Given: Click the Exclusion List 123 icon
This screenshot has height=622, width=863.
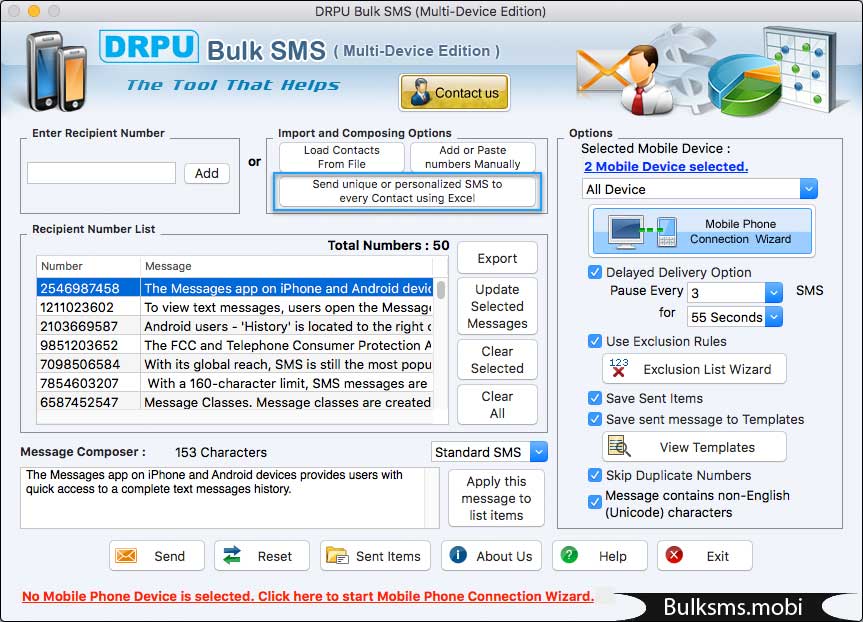Looking at the screenshot, I should click(x=619, y=368).
